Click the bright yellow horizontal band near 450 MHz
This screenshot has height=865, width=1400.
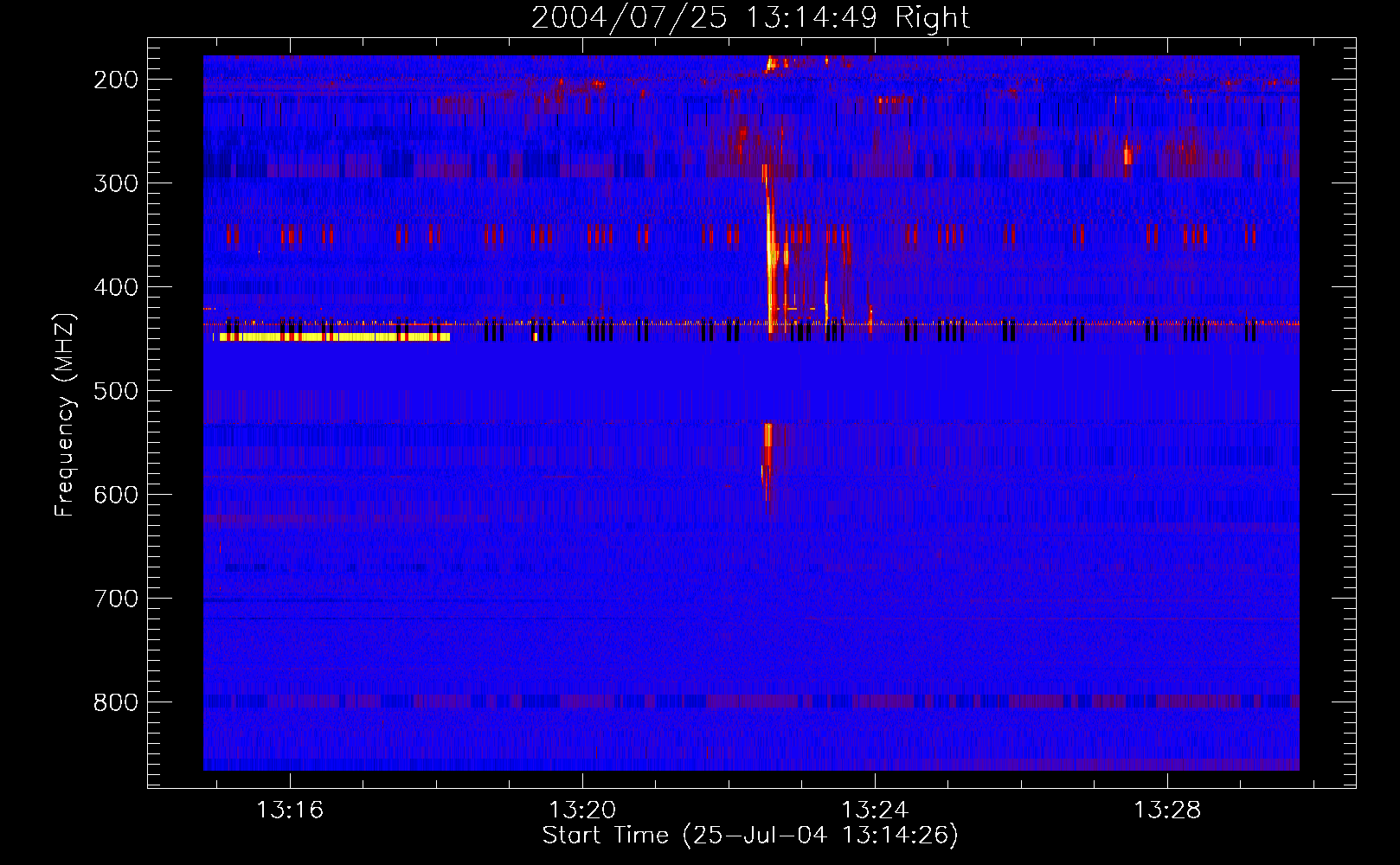tap(335, 337)
